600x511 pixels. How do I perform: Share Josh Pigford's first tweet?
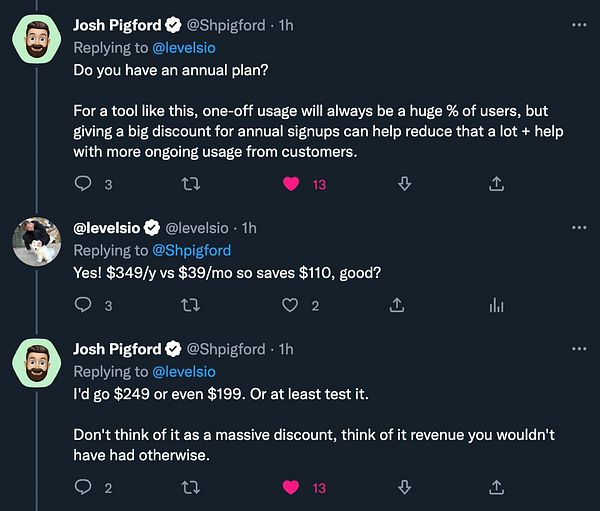pyautogui.click(x=497, y=183)
